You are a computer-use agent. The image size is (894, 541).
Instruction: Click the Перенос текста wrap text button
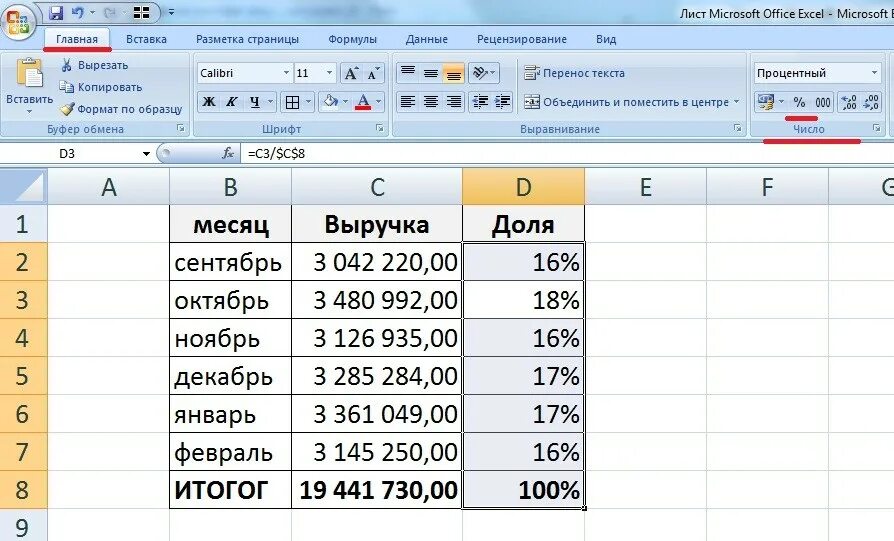click(575, 73)
